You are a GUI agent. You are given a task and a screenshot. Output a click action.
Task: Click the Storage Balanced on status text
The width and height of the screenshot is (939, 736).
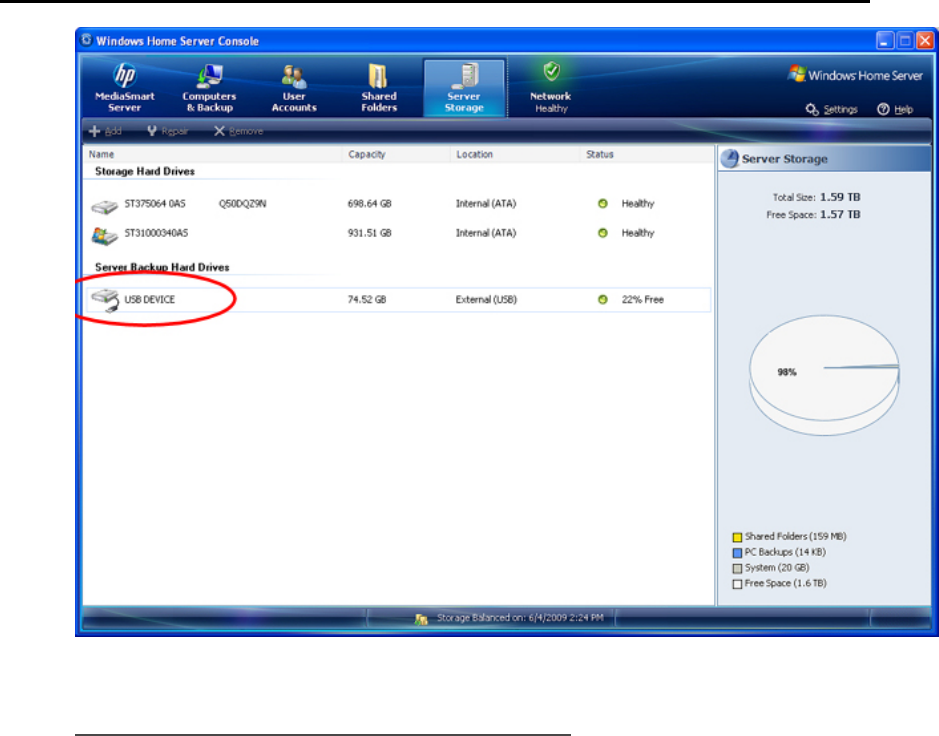pos(520,617)
